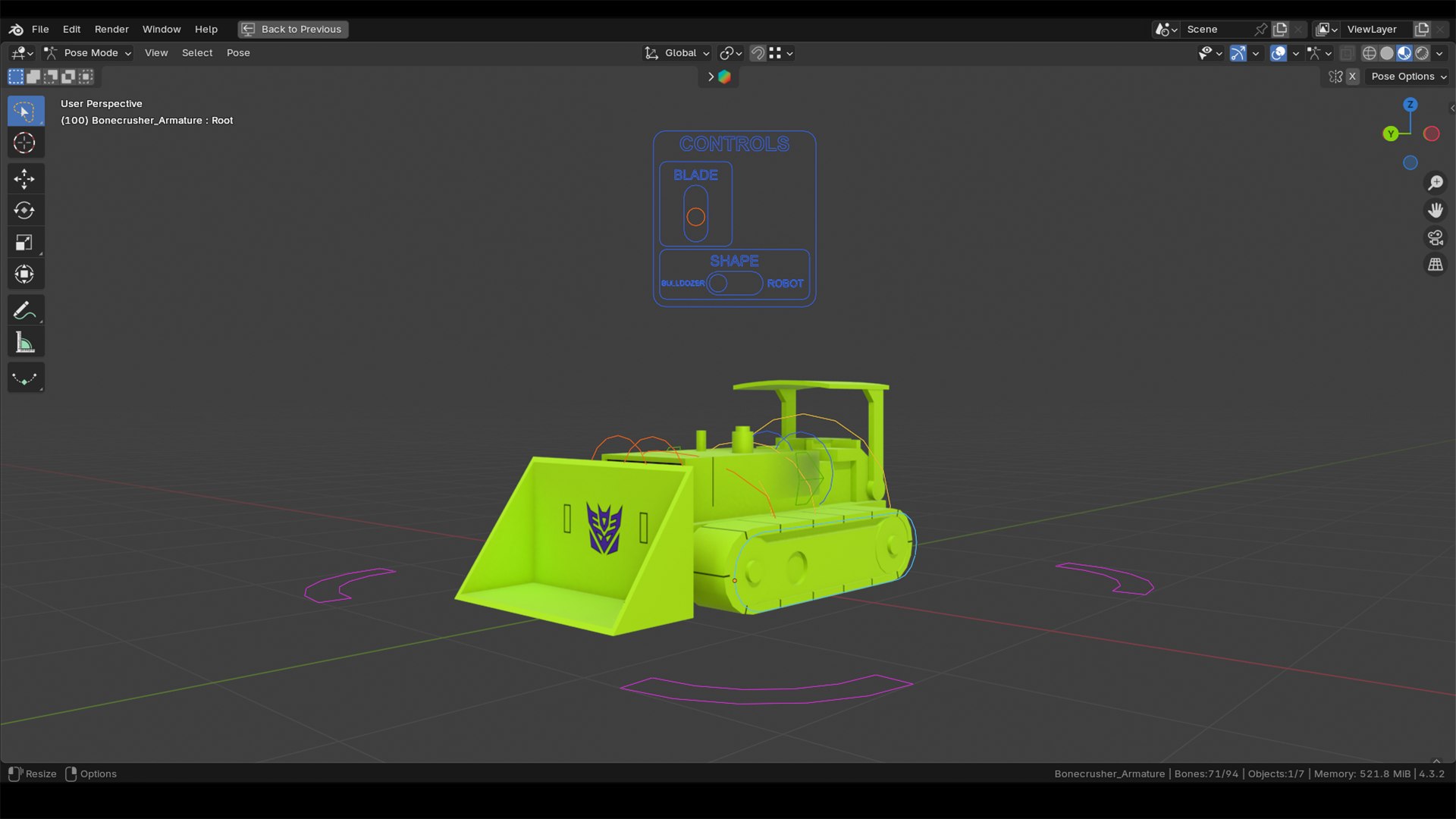Switch to rendered shading

coord(1422,53)
